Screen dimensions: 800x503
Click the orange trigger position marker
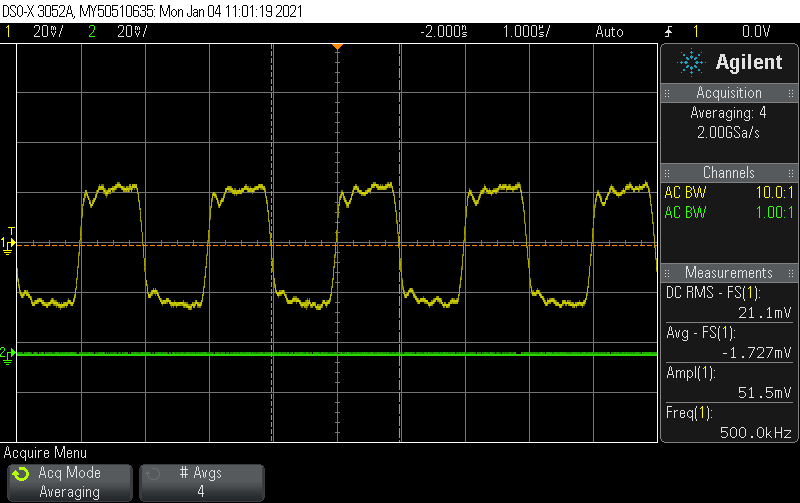[x=338, y=47]
